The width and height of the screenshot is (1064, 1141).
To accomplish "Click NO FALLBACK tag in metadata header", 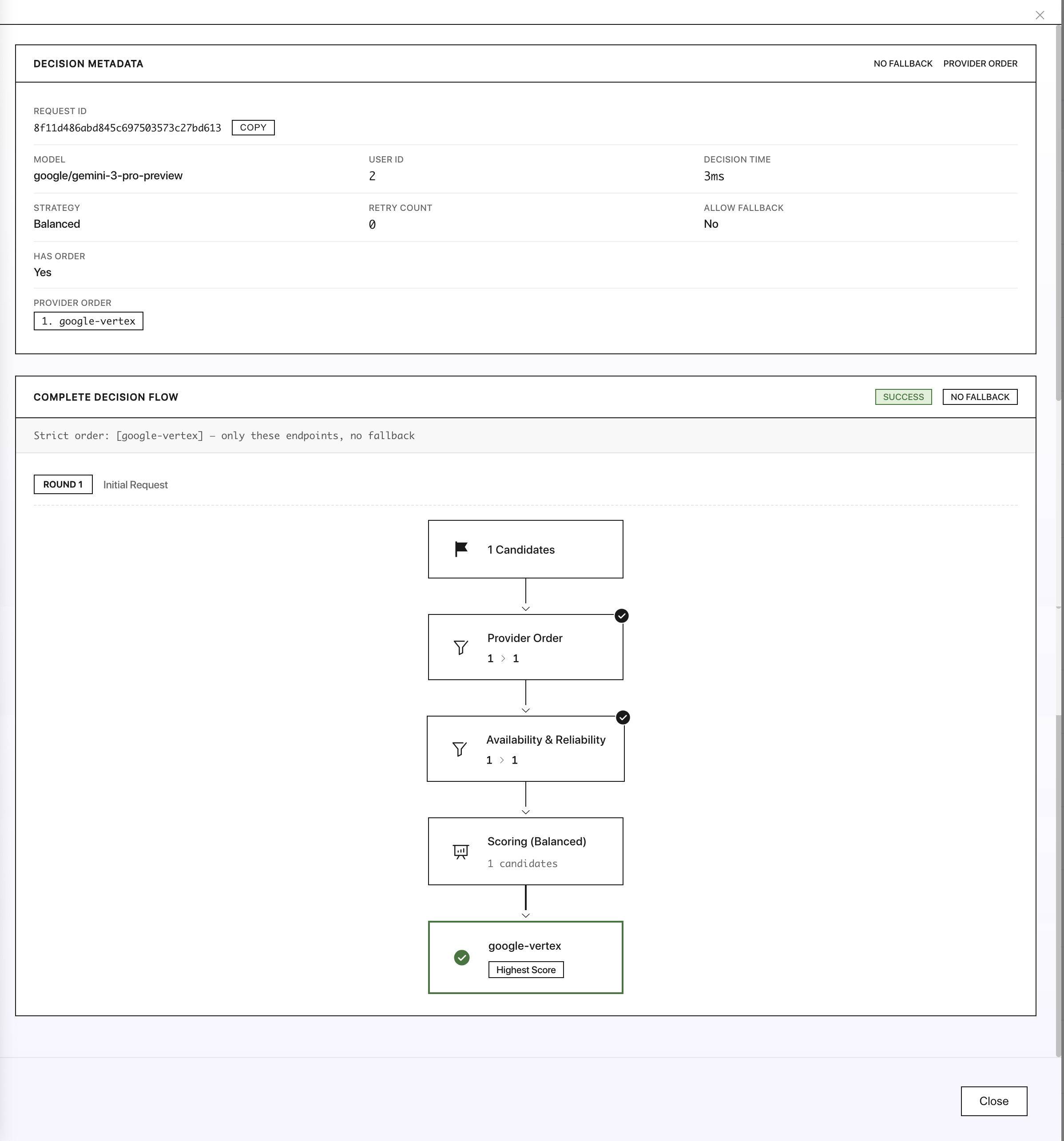I will tap(903, 63).
